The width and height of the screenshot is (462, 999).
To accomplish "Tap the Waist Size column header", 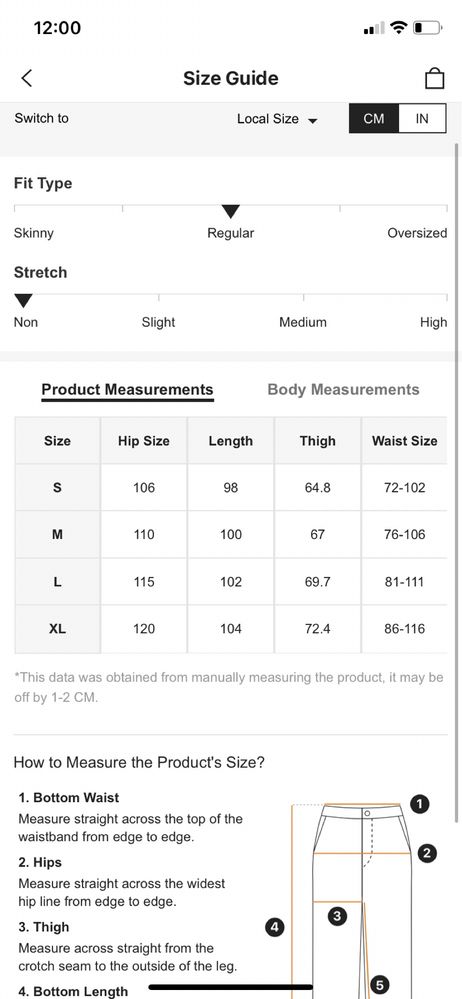I will click(405, 441).
